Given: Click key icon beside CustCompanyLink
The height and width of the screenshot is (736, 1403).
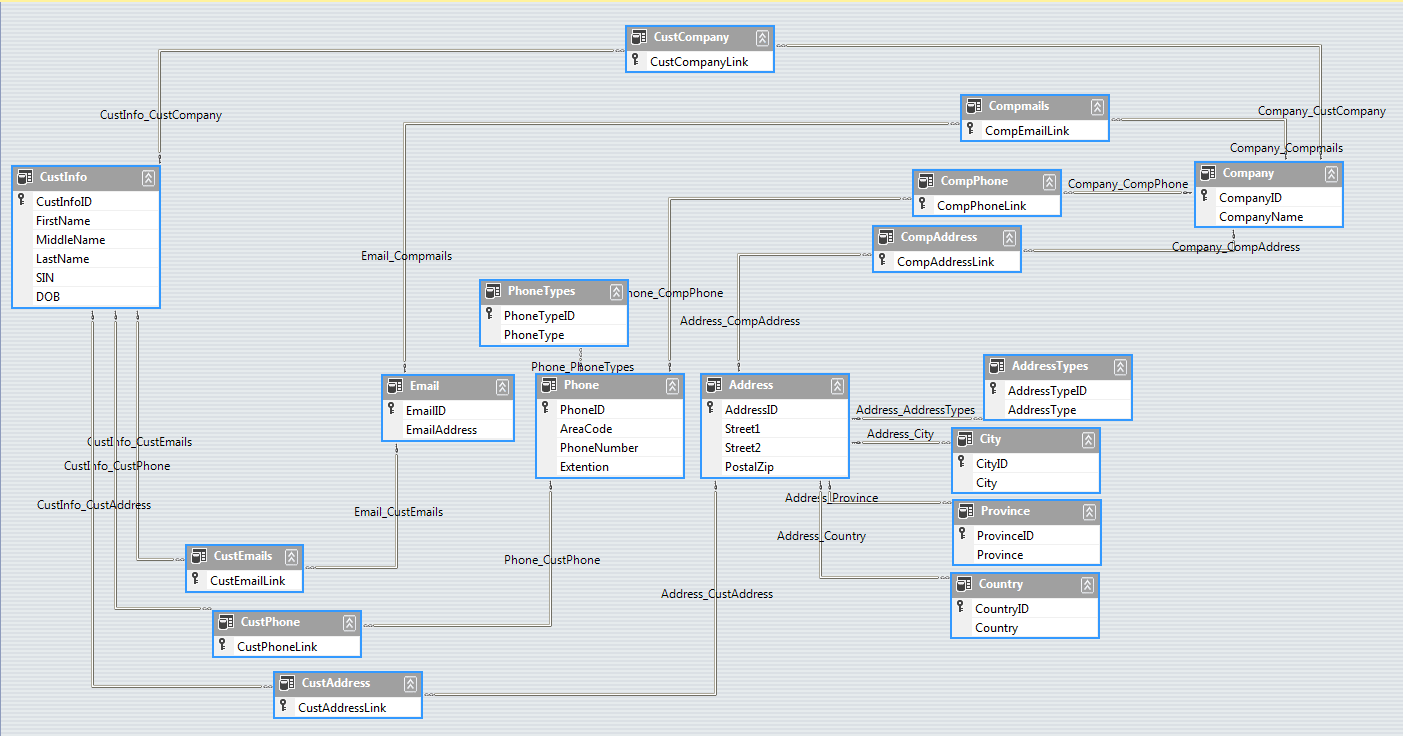Looking at the screenshot, I should coord(635,60).
